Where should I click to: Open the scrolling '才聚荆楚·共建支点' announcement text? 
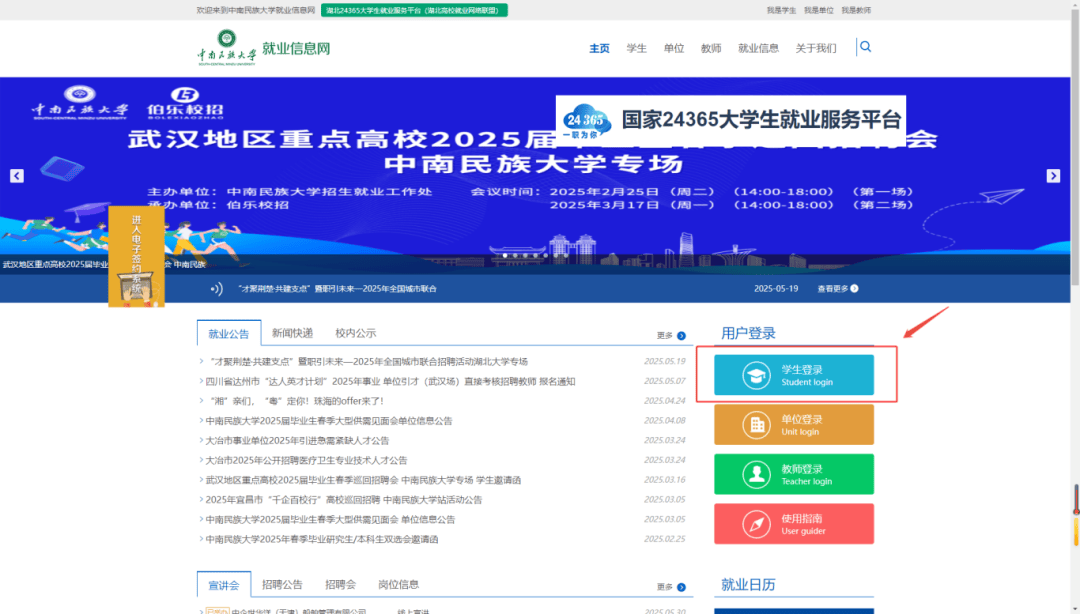[338, 289]
